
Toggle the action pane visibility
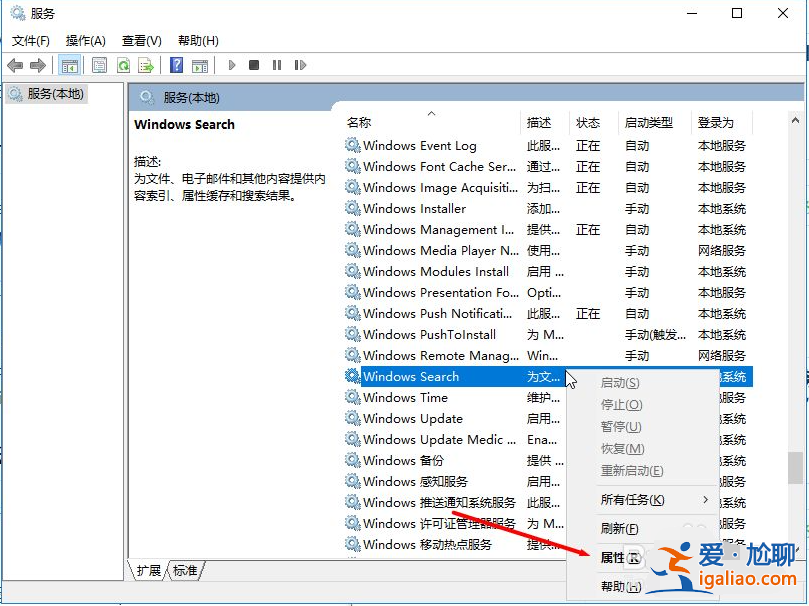coord(200,64)
